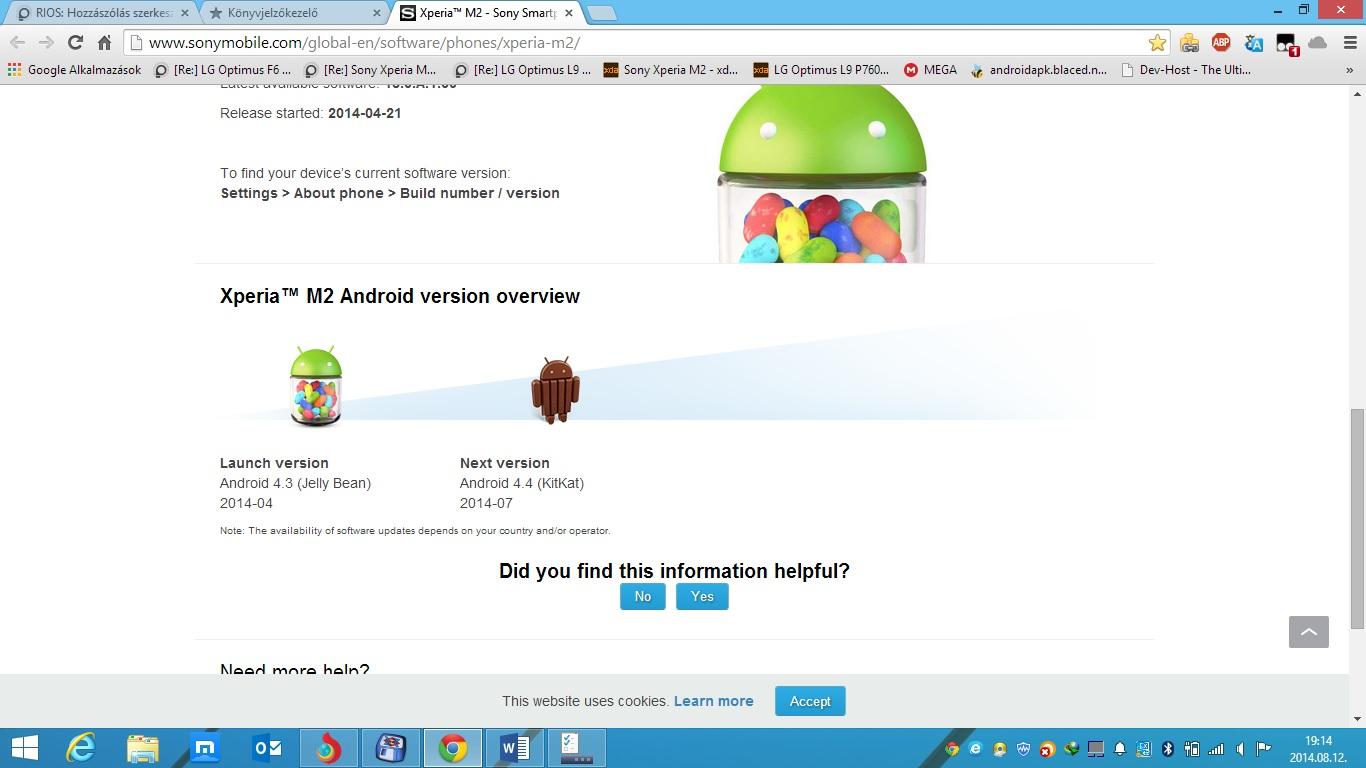Click the large Jelly Bean Android image
1366x768 pixels.
point(822,174)
